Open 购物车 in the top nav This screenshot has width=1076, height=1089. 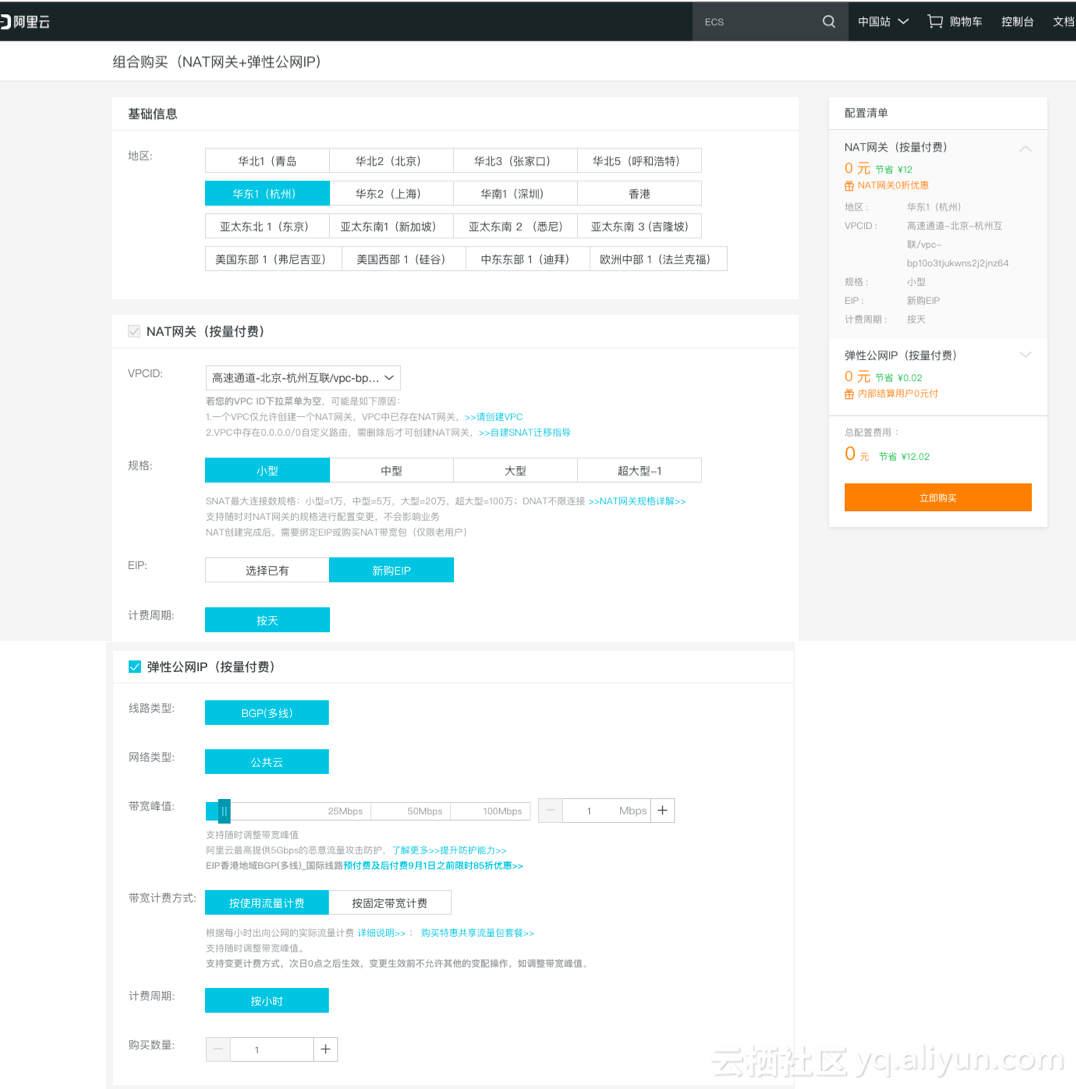tap(966, 22)
